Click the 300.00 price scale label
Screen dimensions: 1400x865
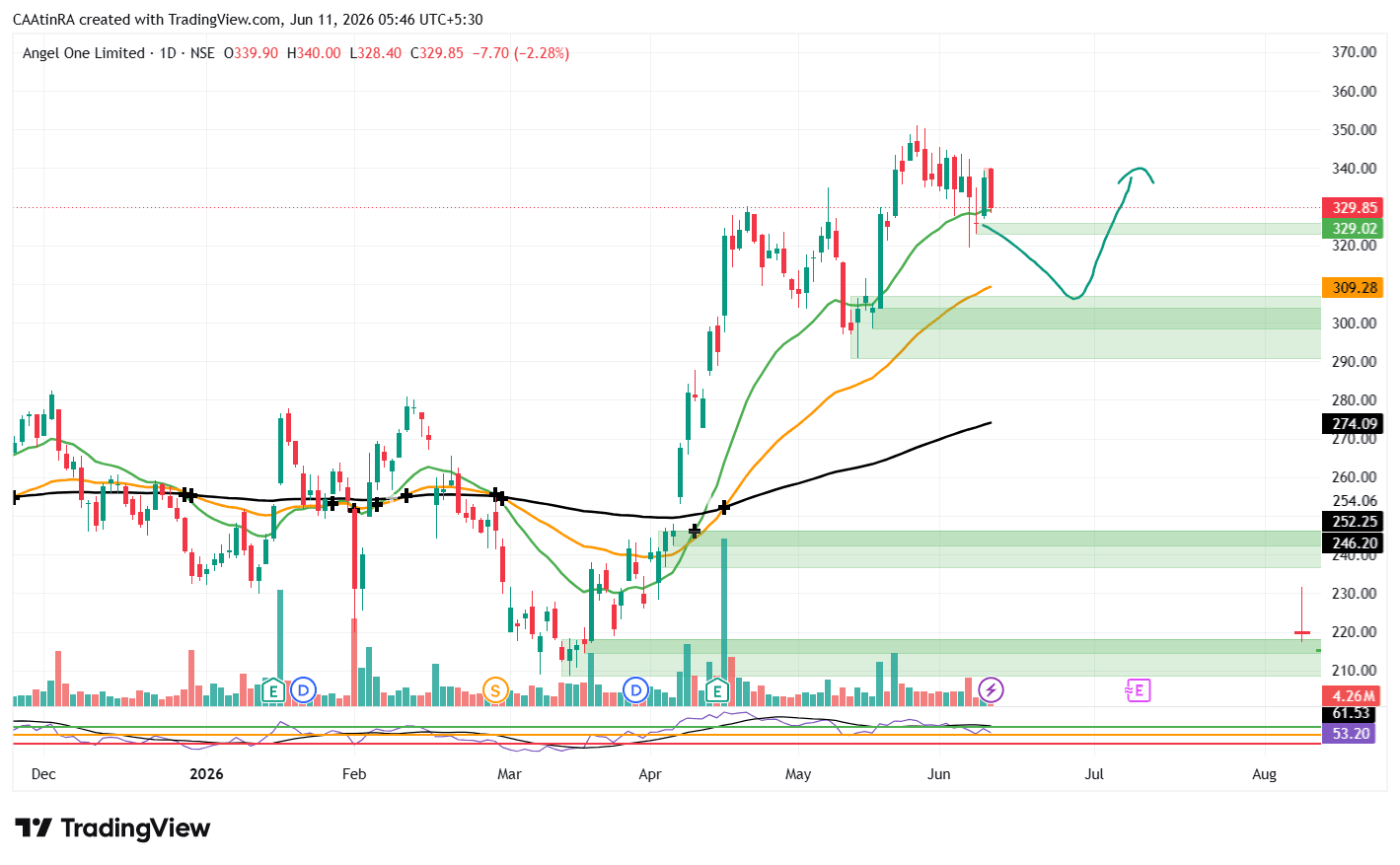click(1354, 324)
